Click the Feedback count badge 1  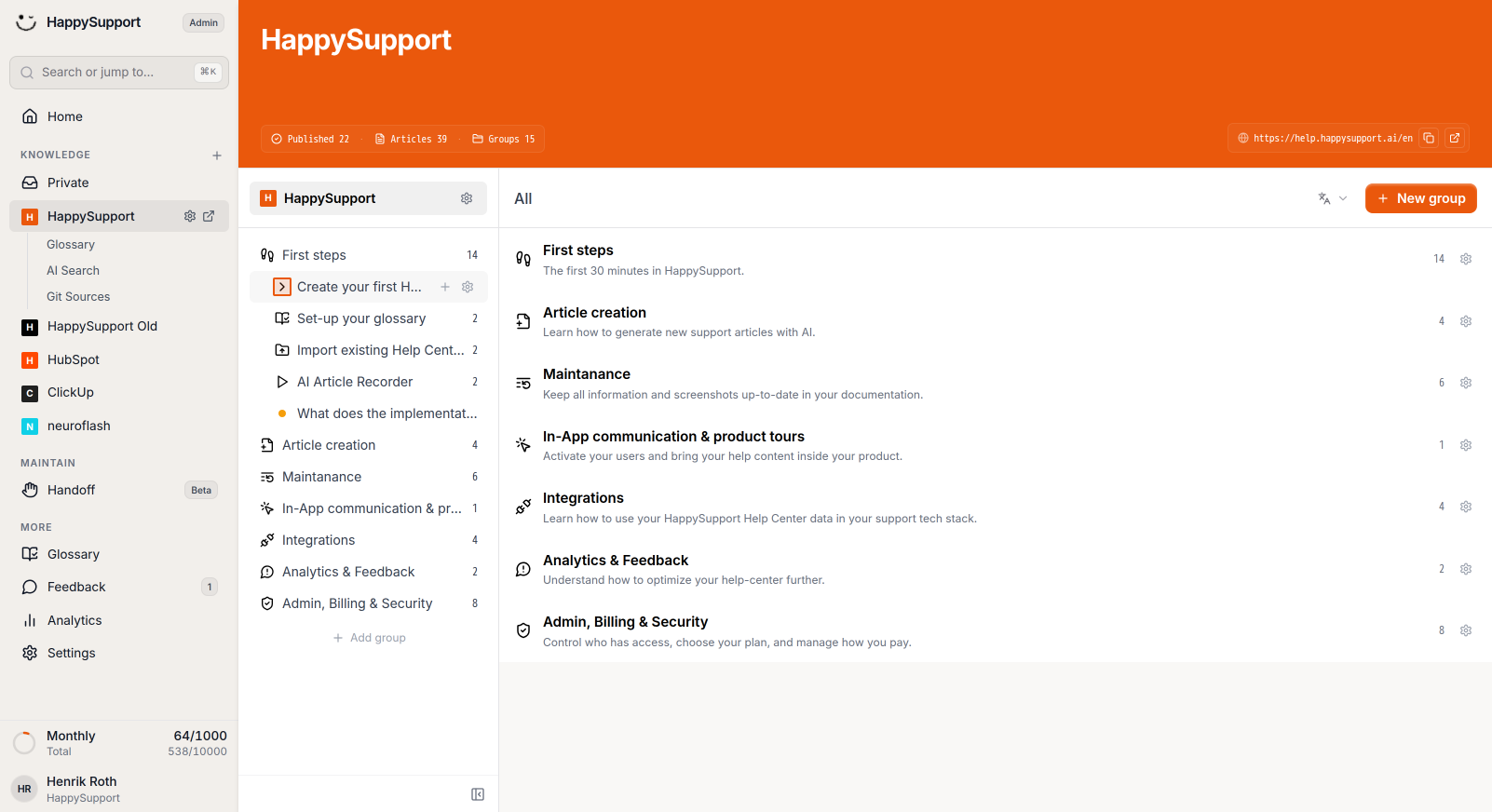210,587
